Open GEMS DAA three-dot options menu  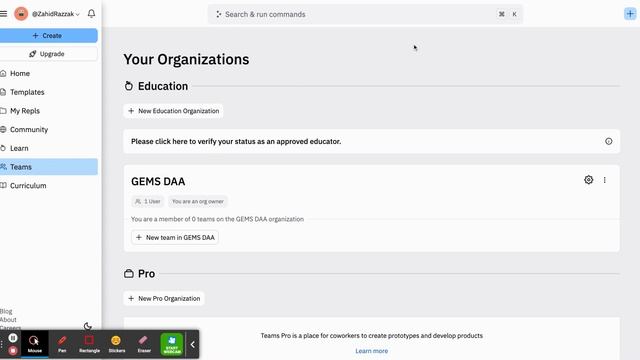click(x=604, y=180)
